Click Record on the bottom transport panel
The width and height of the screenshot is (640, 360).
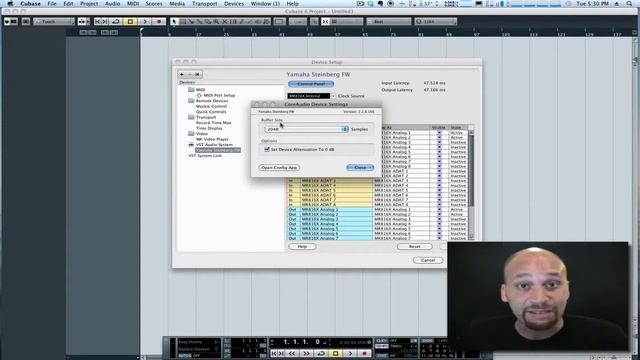tap(364, 353)
